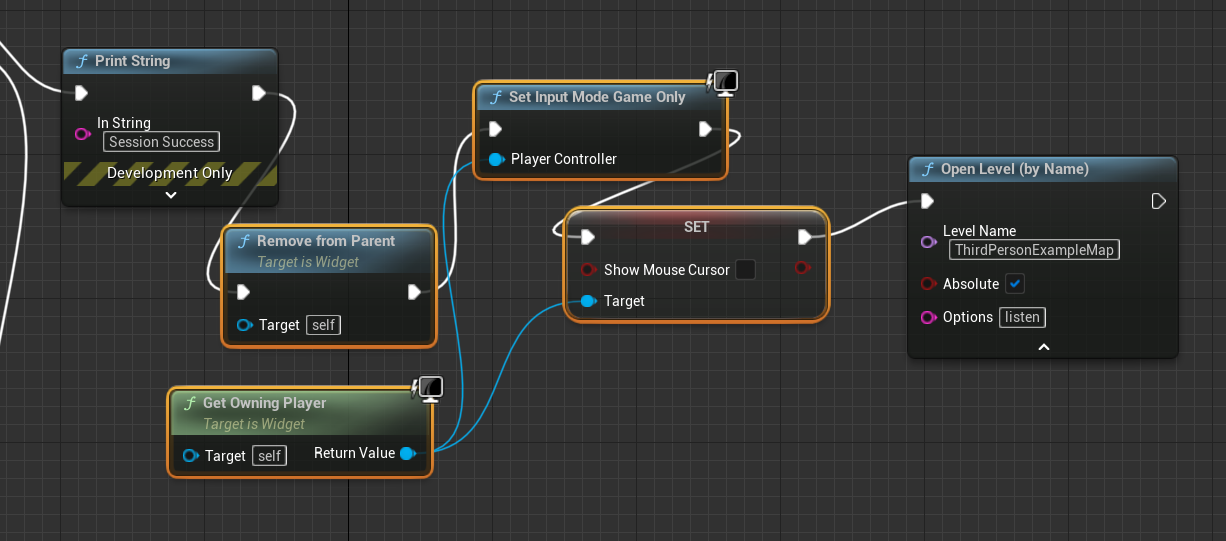1226x541 pixels.
Task: Select the Get Owning Player node header
Action: [x=299, y=412]
